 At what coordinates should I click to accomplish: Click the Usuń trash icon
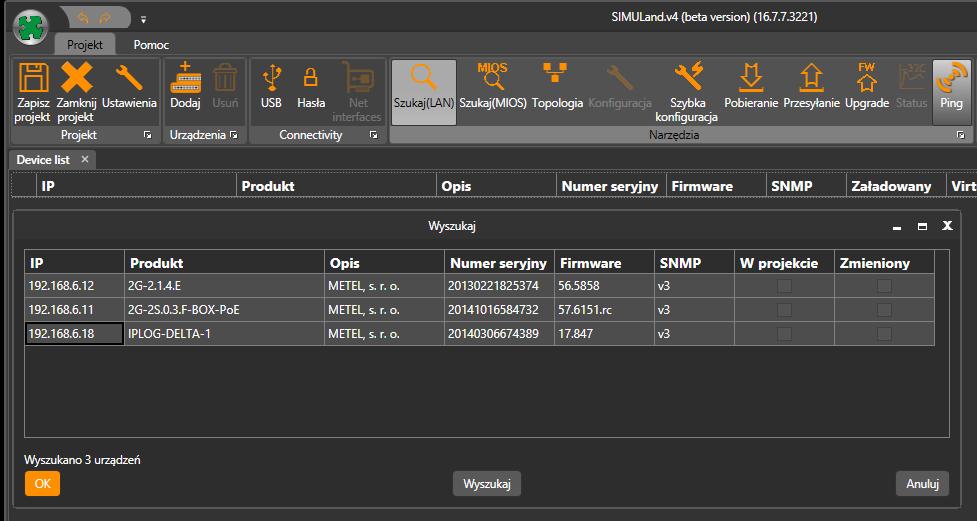click(x=225, y=85)
